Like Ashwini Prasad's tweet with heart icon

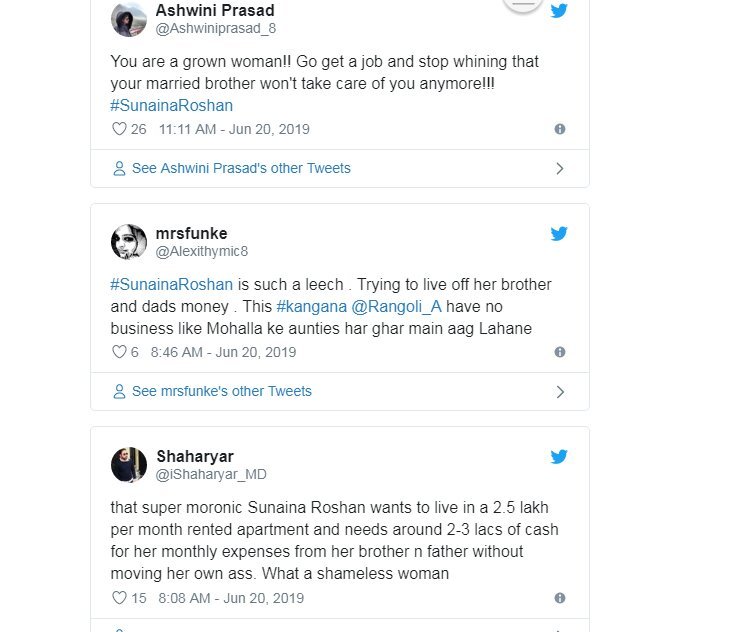coord(119,129)
